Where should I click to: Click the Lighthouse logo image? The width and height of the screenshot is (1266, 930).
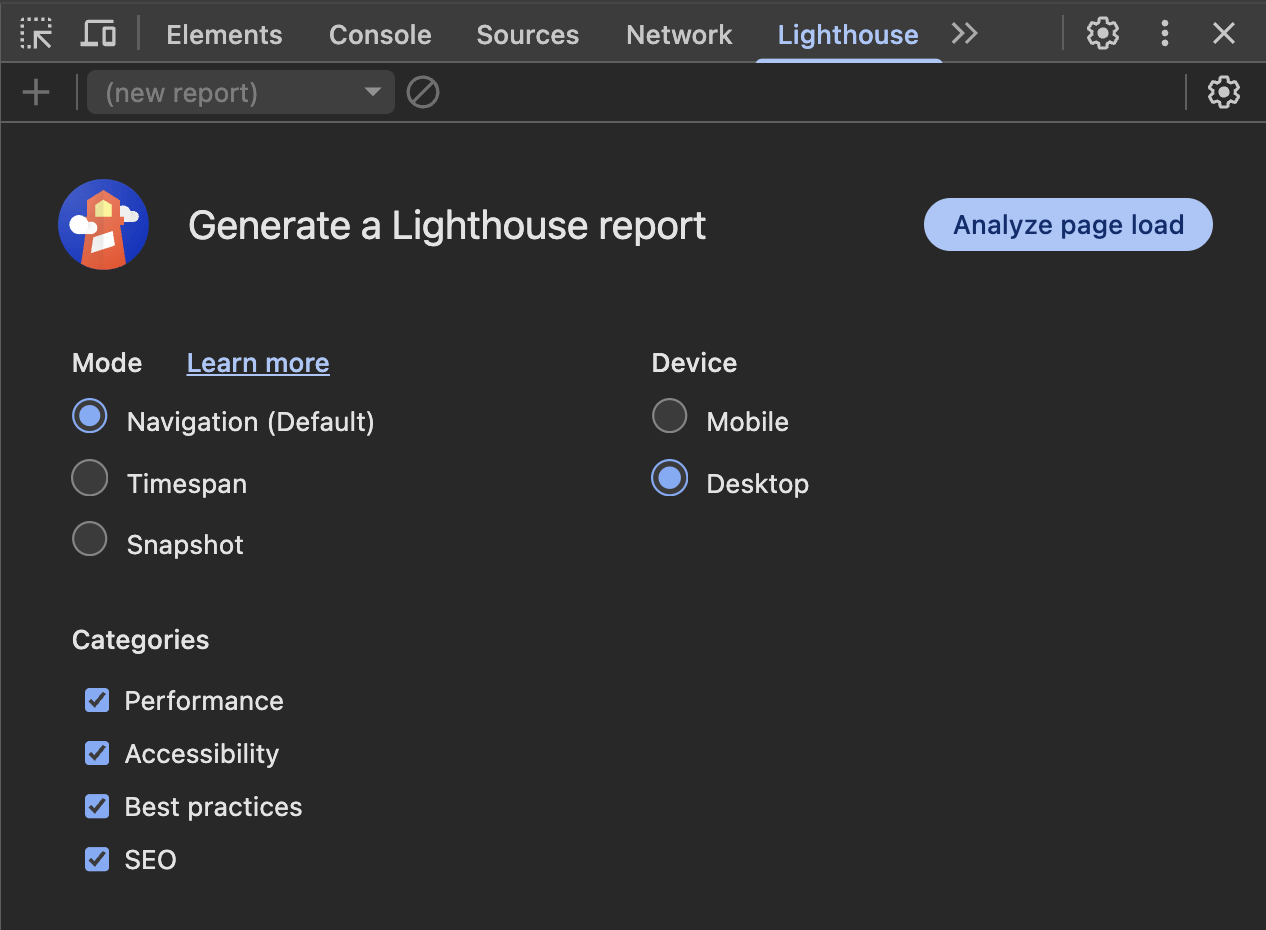click(104, 225)
